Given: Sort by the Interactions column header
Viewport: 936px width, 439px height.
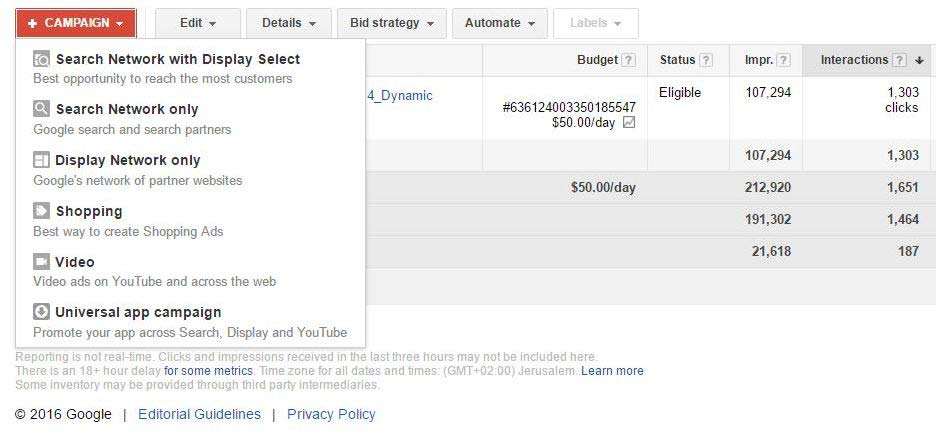Looking at the screenshot, I should coord(855,60).
